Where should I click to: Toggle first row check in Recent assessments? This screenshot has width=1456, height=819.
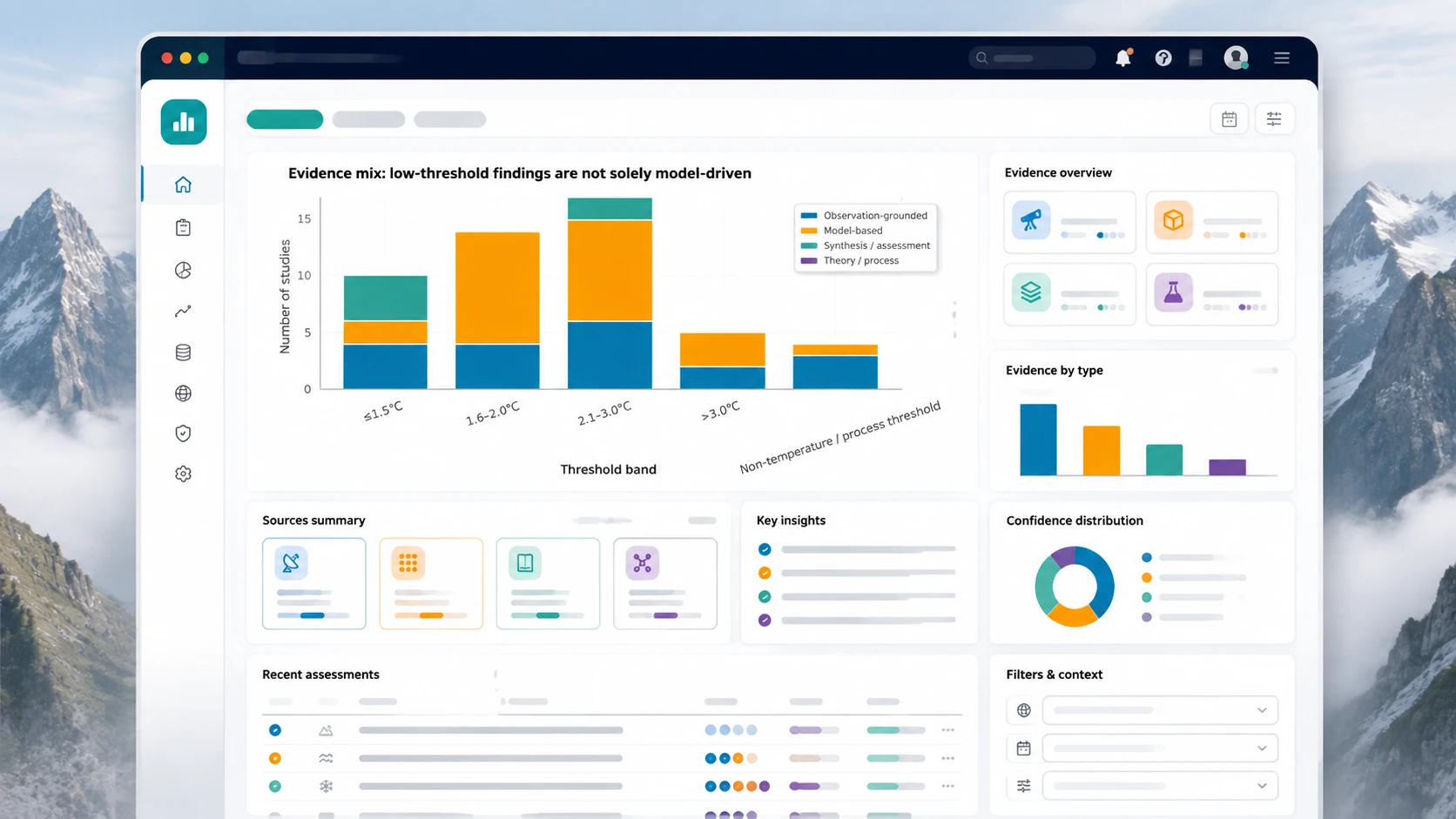click(275, 730)
